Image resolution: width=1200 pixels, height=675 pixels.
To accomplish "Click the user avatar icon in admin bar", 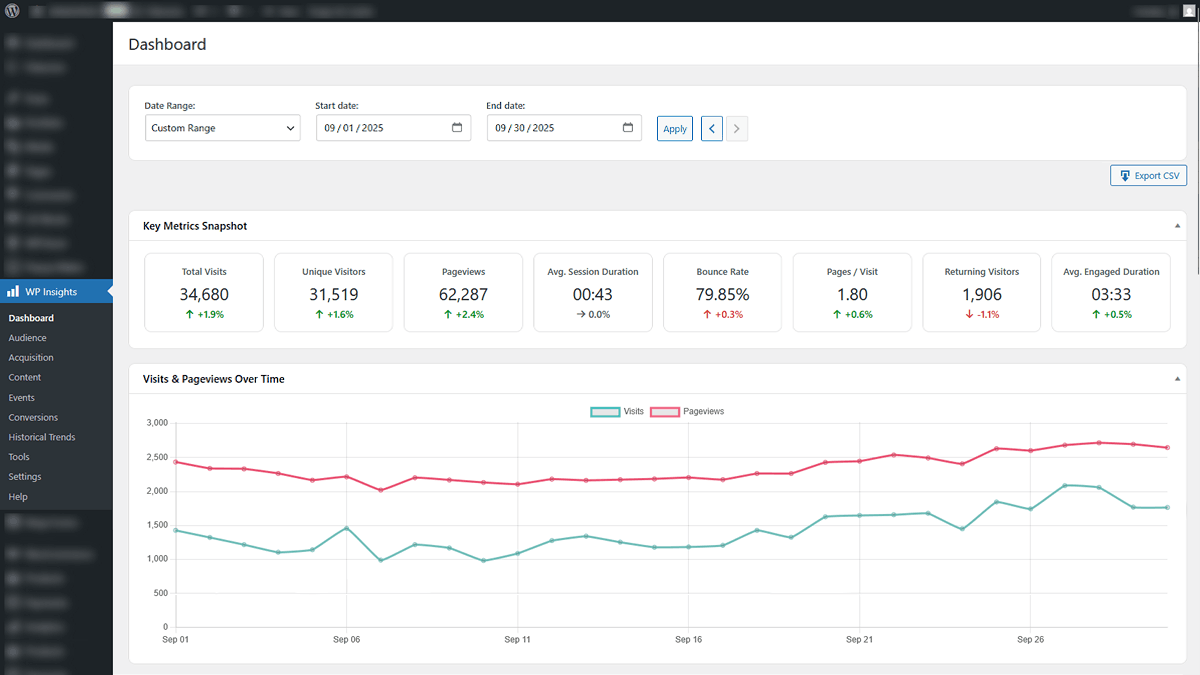I will (1189, 10).
